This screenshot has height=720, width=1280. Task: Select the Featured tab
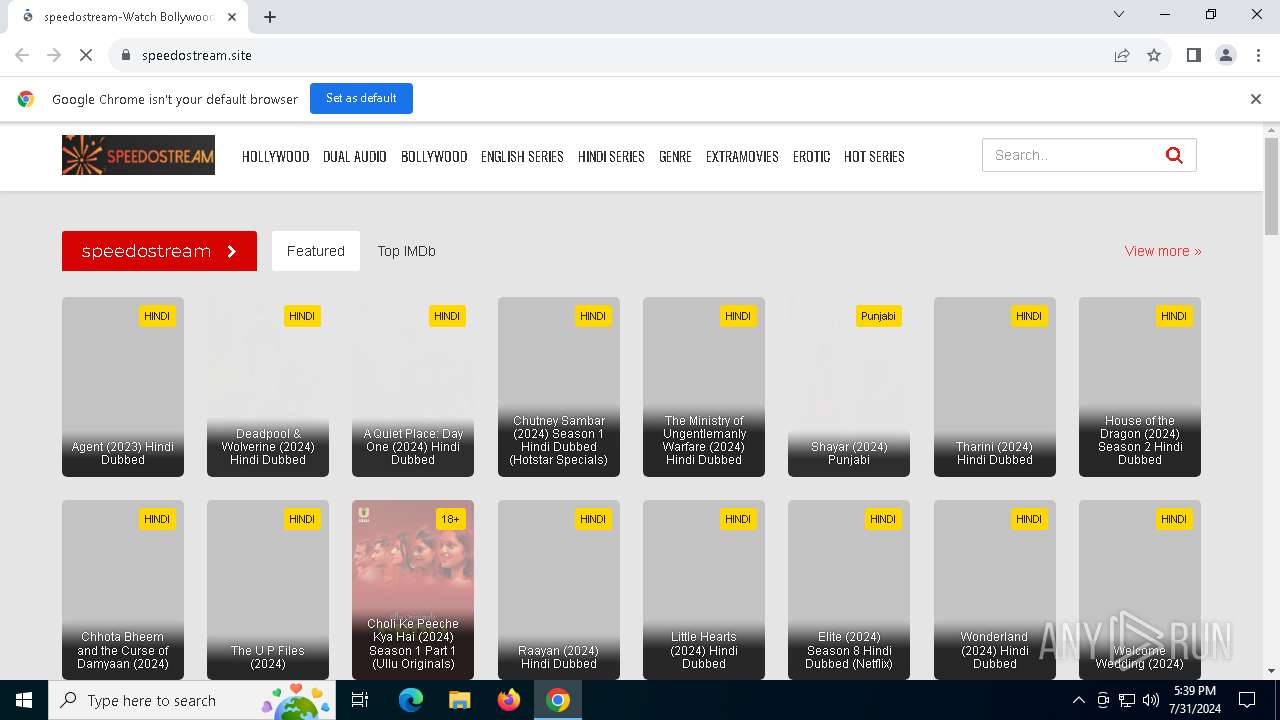[x=316, y=251]
